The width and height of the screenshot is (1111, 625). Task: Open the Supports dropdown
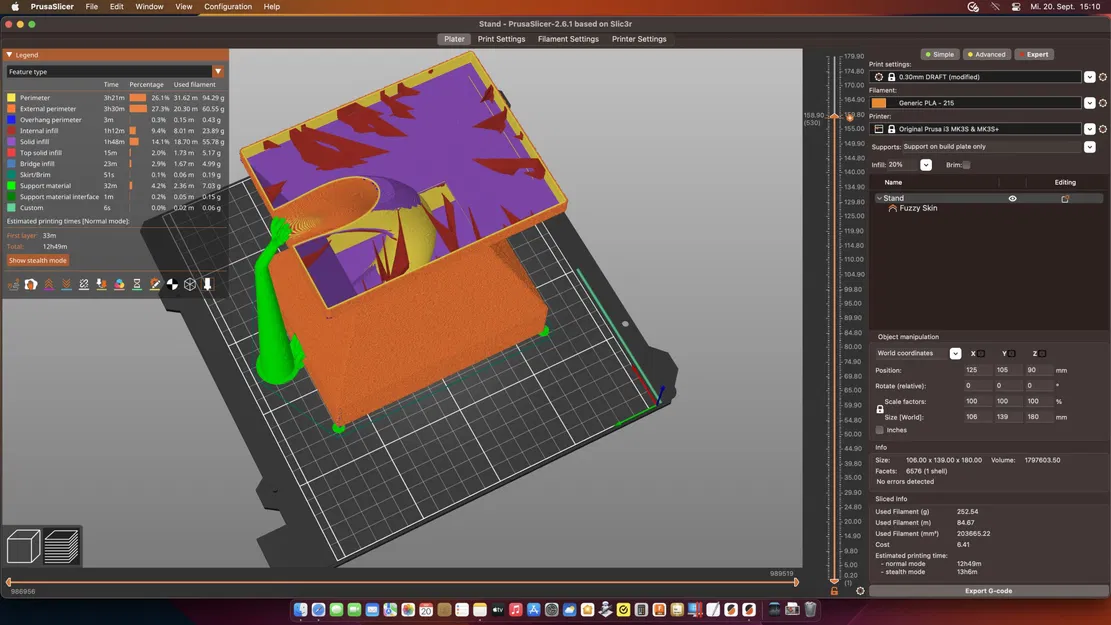click(x=1089, y=147)
